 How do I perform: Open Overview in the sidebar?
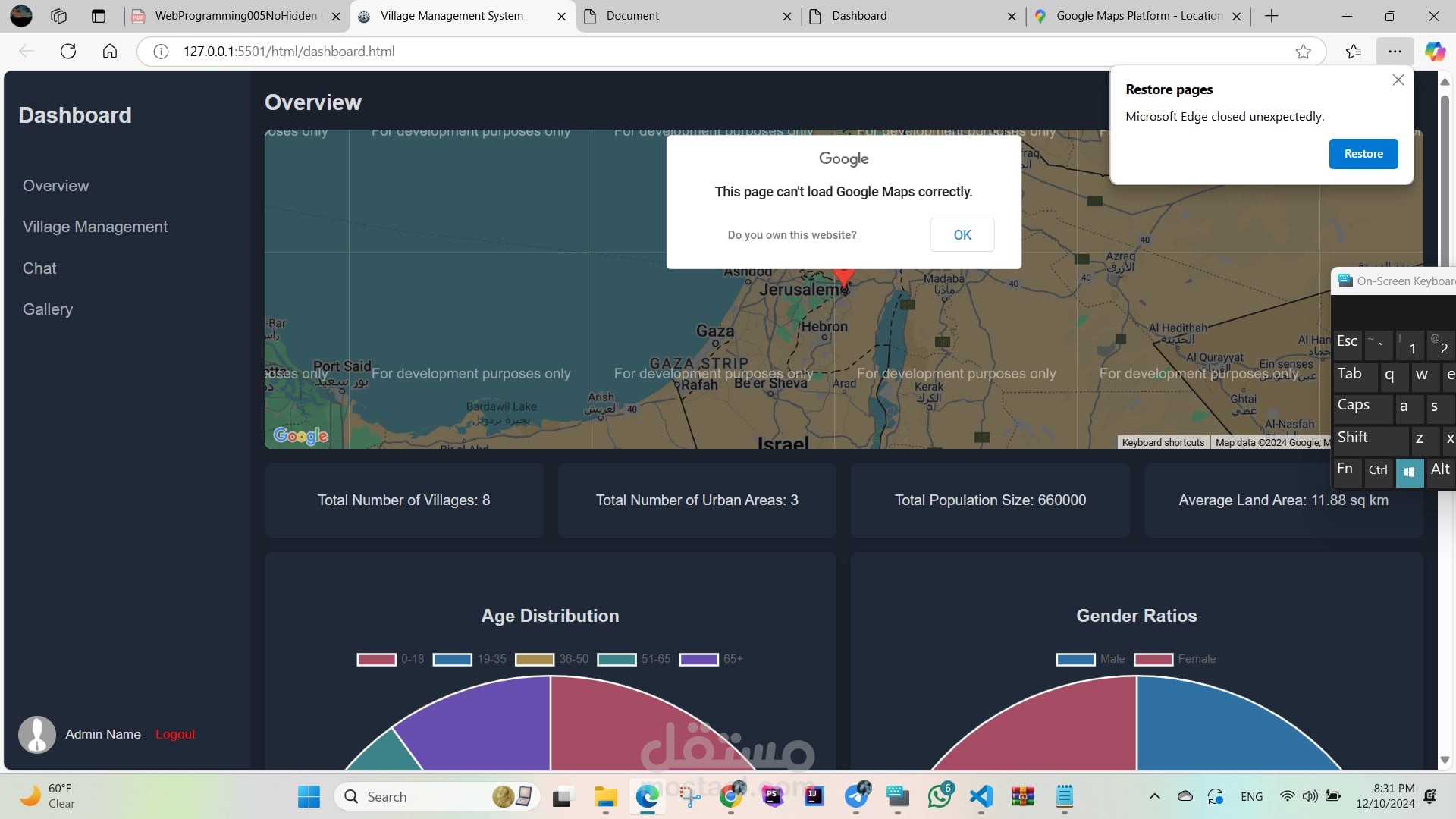coord(55,186)
